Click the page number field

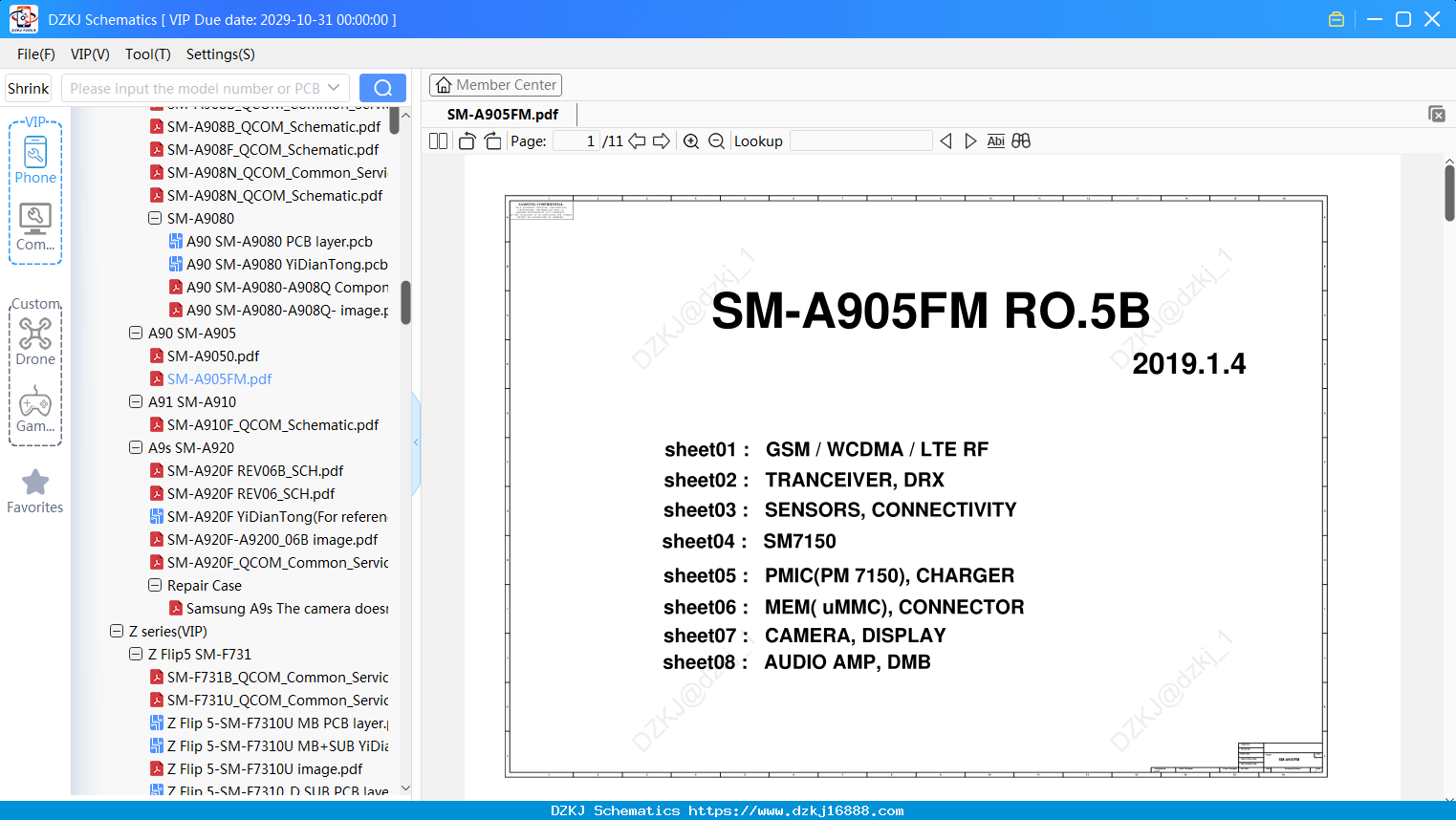[x=576, y=141]
